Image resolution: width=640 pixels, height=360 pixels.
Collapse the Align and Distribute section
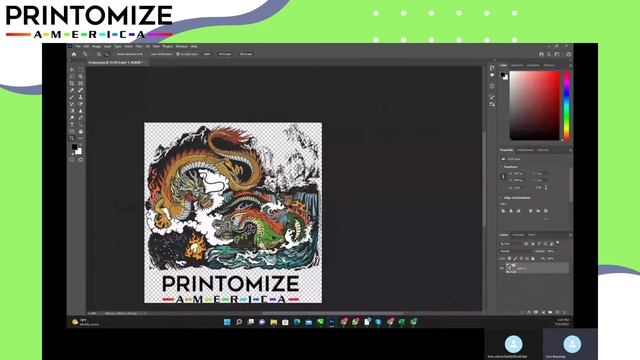coord(501,198)
